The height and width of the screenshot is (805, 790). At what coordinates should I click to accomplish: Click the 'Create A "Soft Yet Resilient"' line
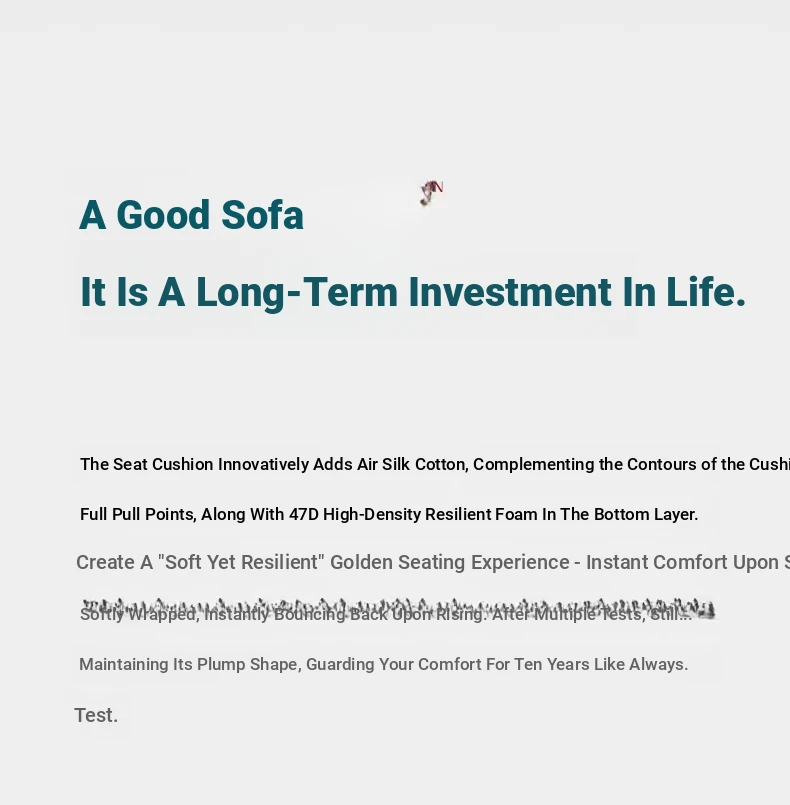click(x=433, y=562)
